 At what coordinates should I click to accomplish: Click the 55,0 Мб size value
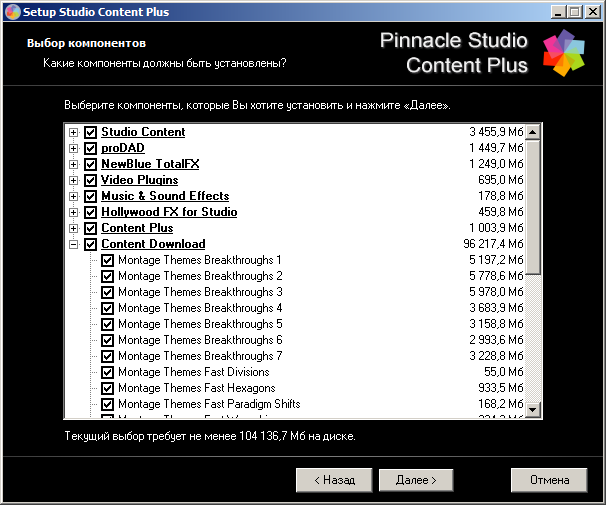pos(504,372)
